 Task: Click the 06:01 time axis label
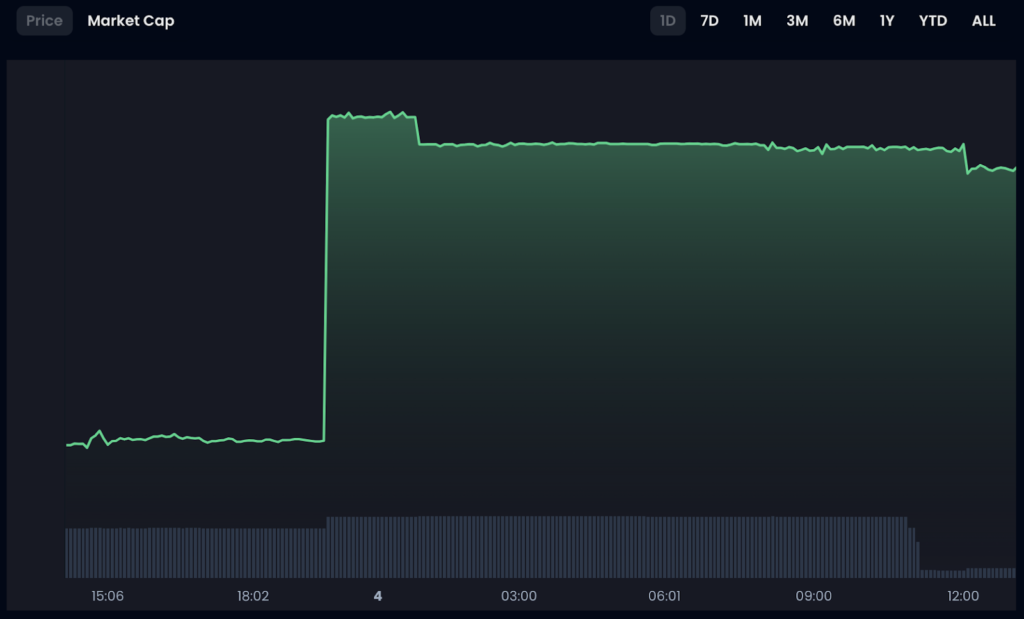(665, 596)
